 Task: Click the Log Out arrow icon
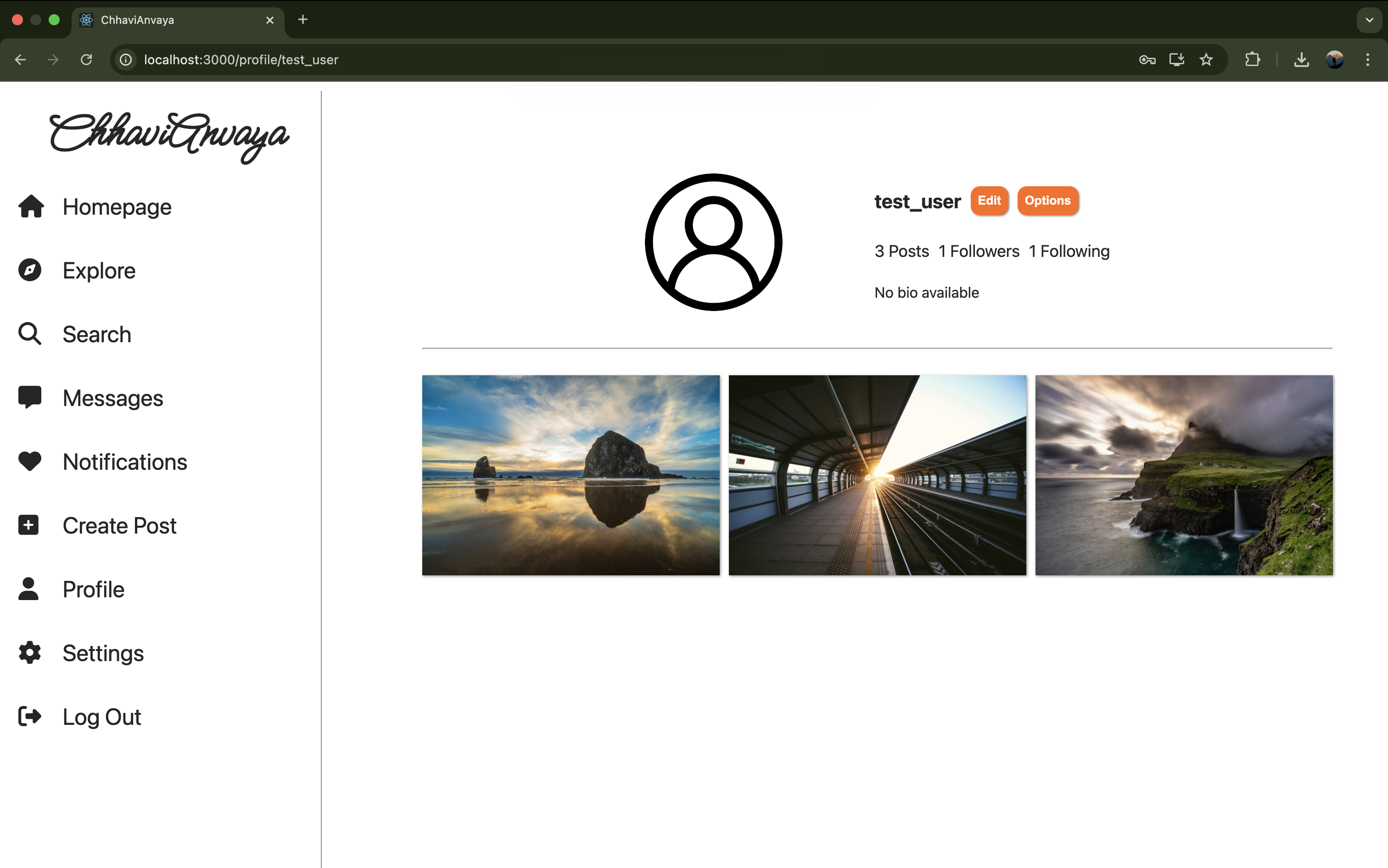pyautogui.click(x=30, y=717)
